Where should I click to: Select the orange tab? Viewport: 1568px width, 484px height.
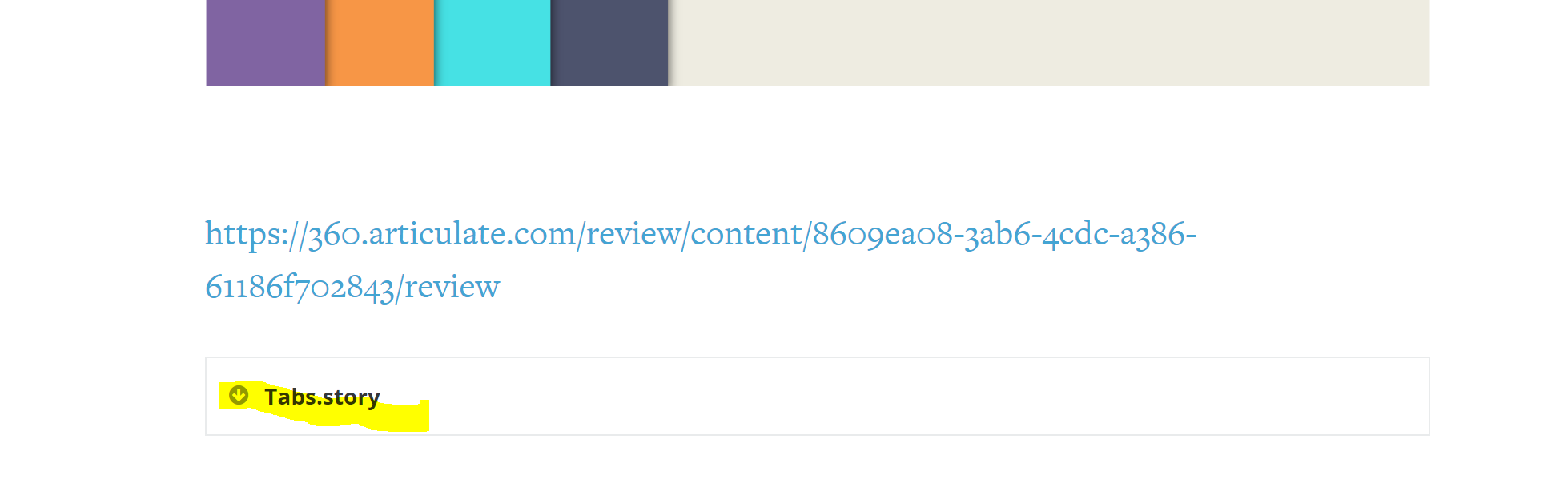point(380,42)
